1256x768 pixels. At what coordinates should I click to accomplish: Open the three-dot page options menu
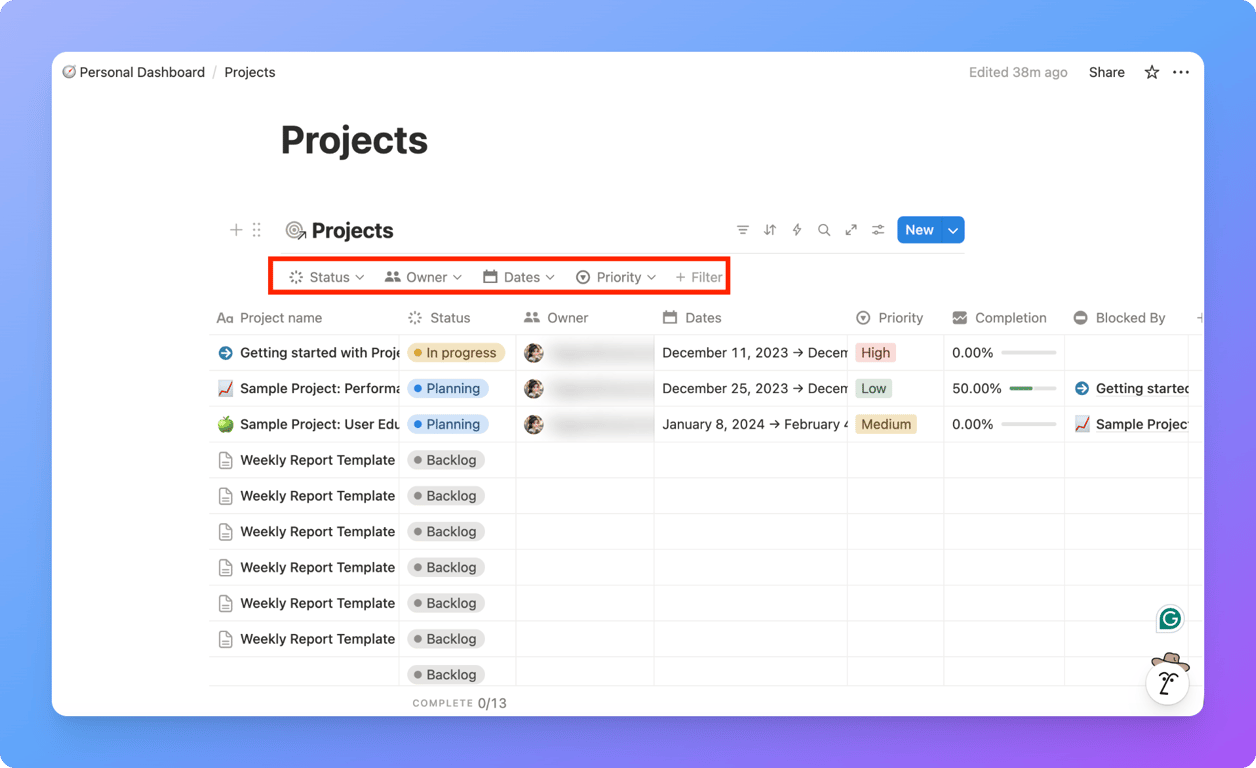pos(1181,72)
